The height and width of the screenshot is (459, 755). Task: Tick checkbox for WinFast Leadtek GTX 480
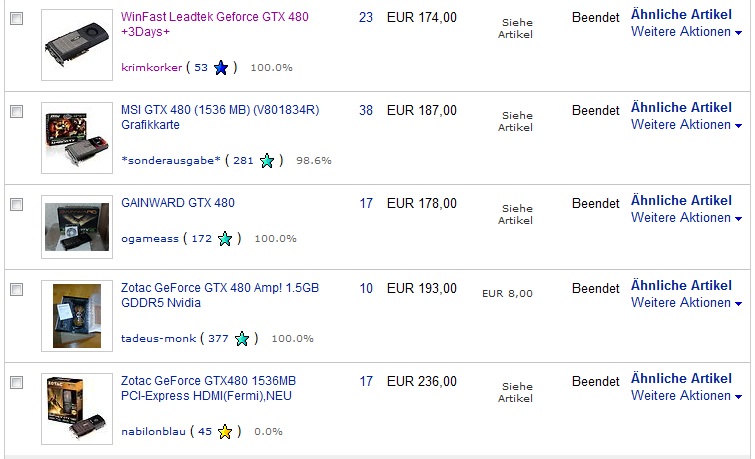click(x=16, y=19)
